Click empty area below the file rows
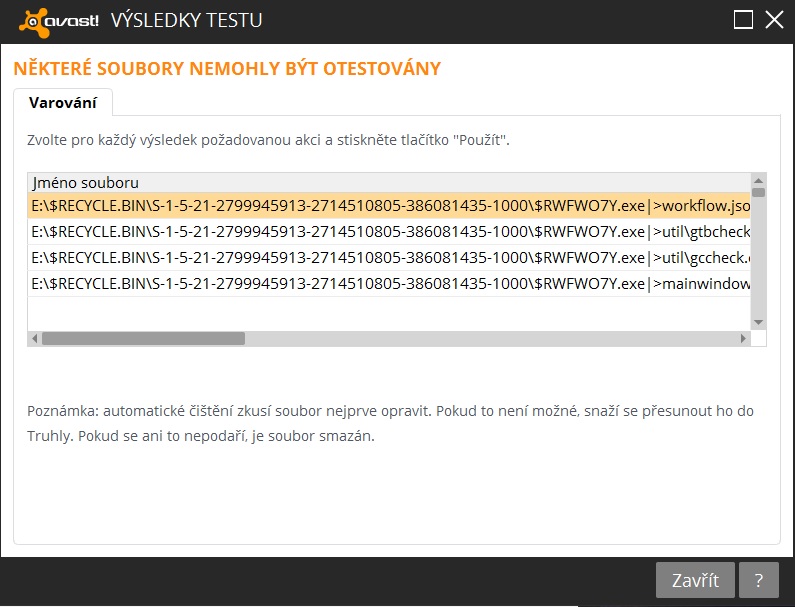This screenshot has width=795, height=607. 388,313
